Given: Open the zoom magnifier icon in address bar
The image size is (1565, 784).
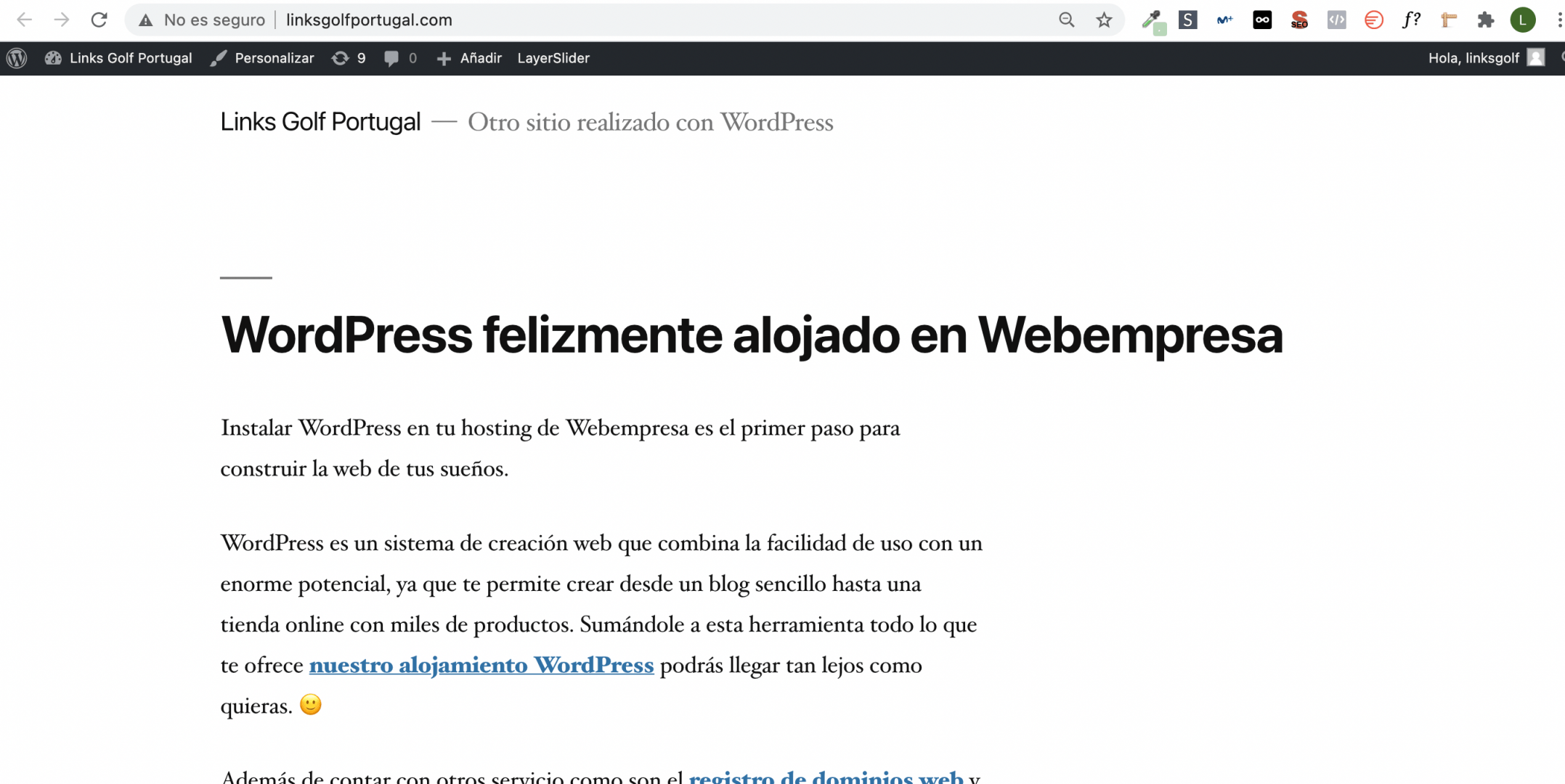Looking at the screenshot, I should 1066,20.
